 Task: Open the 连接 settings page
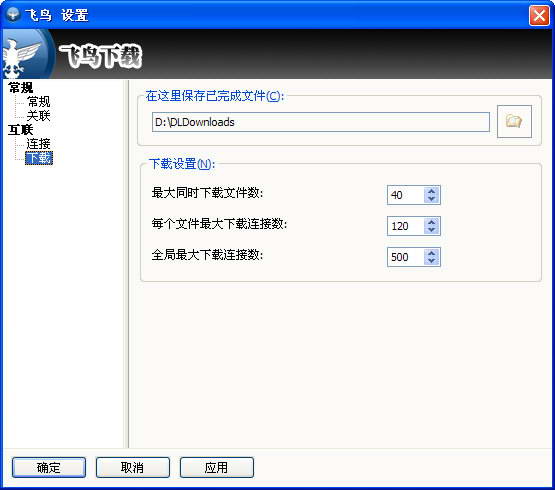coord(38,144)
